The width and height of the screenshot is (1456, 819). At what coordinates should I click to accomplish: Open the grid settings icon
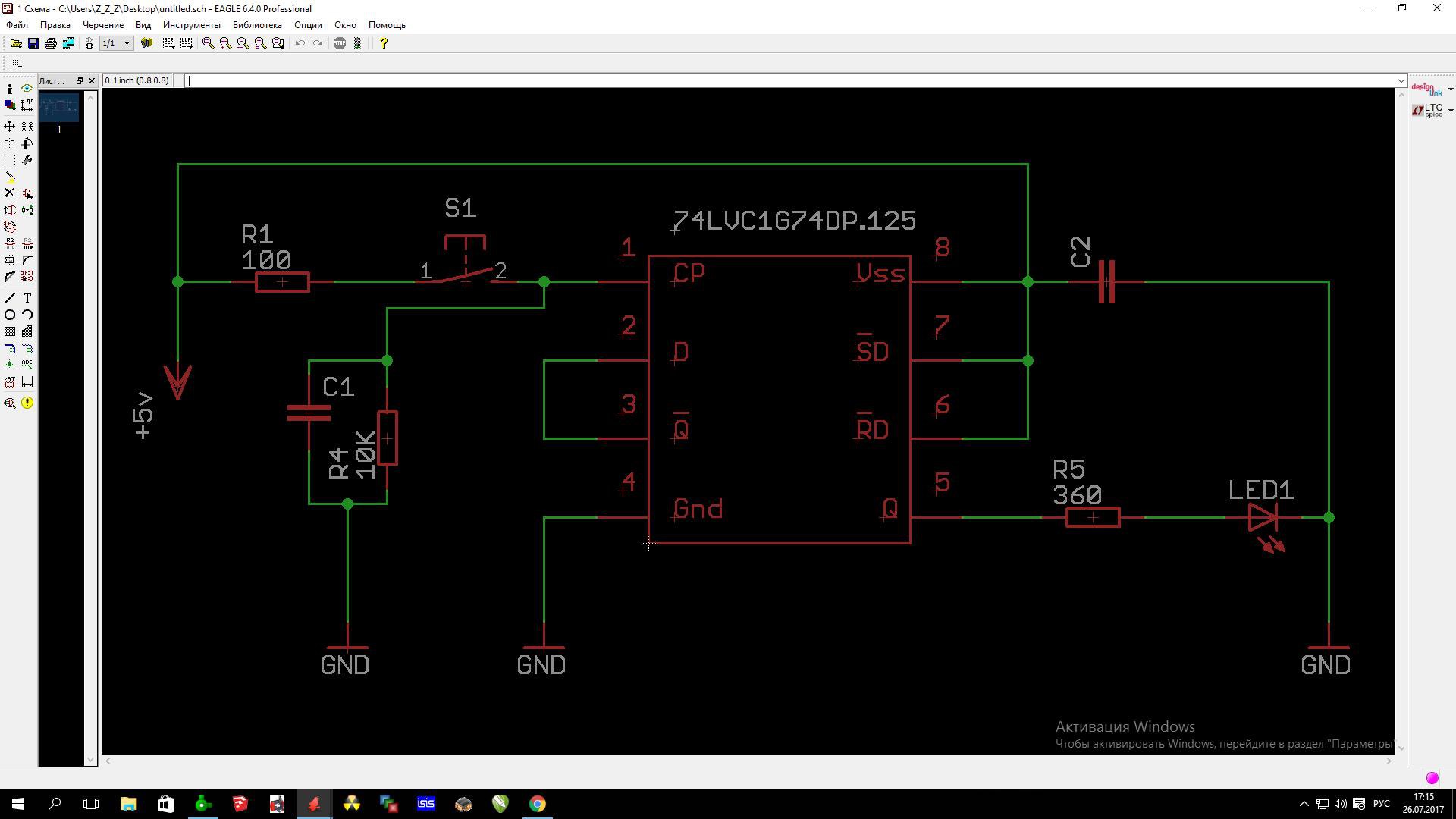[16, 63]
